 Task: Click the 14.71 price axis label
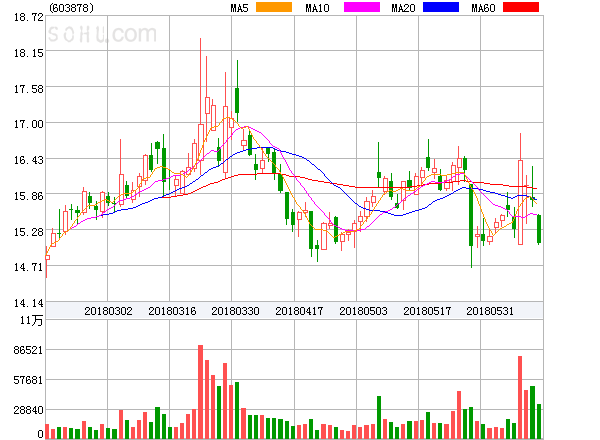[29, 267]
